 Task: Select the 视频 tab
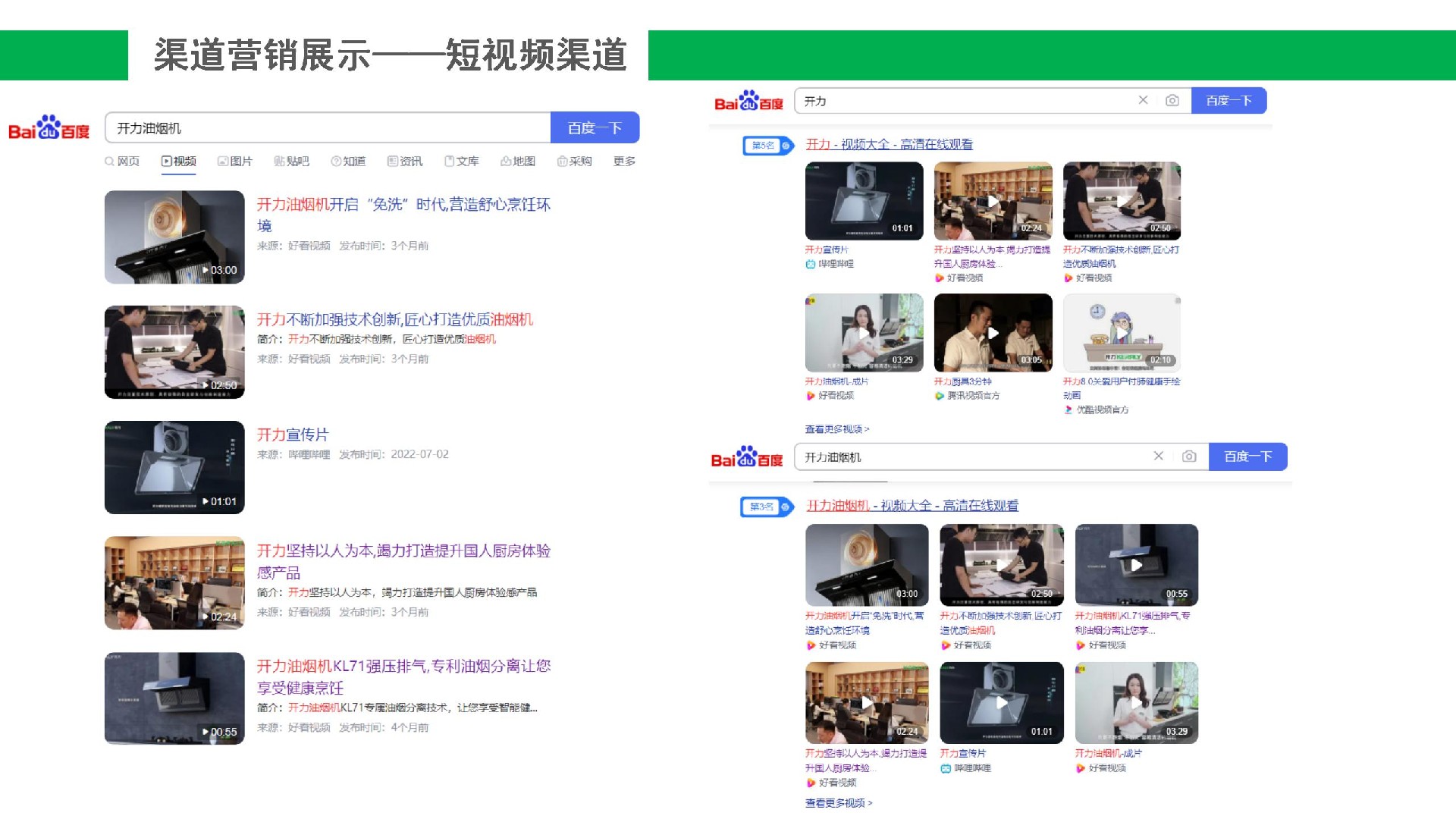coord(179,161)
